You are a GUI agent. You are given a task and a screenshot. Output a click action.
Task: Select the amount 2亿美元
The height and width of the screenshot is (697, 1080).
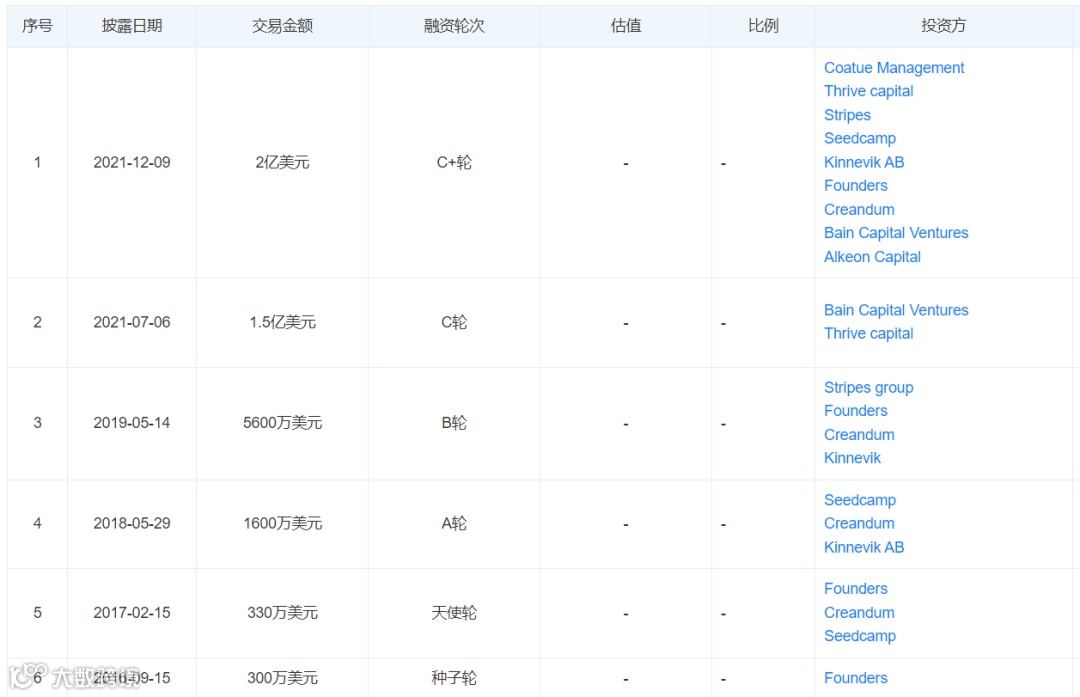click(x=282, y=163)
